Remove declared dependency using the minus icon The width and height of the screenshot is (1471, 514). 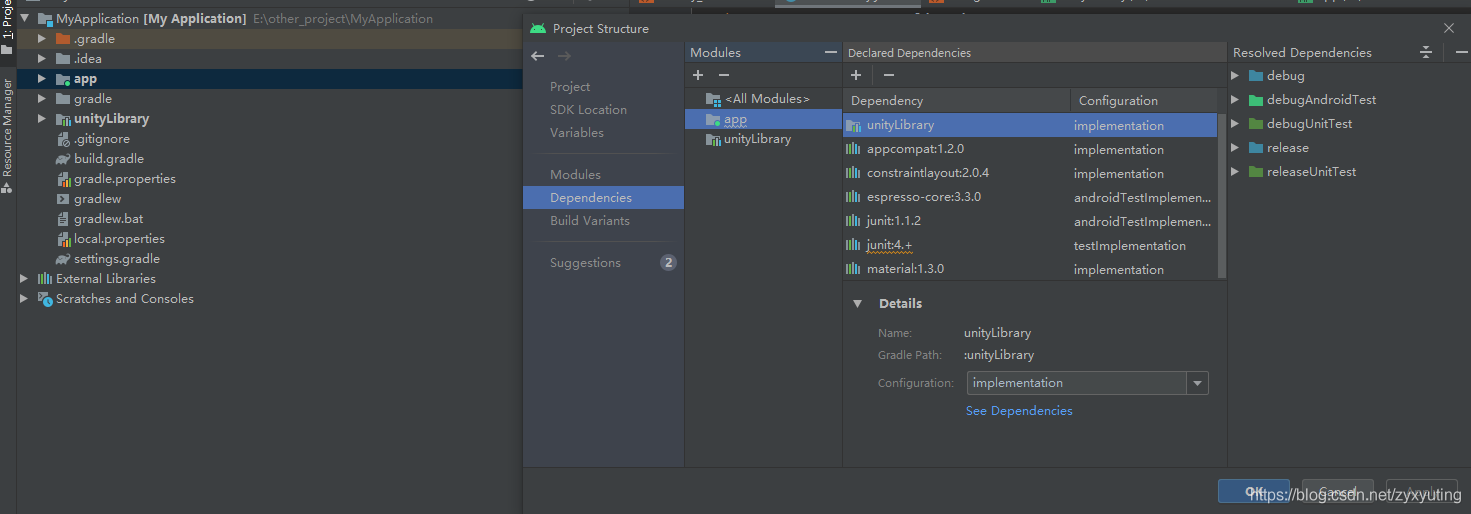889,75
